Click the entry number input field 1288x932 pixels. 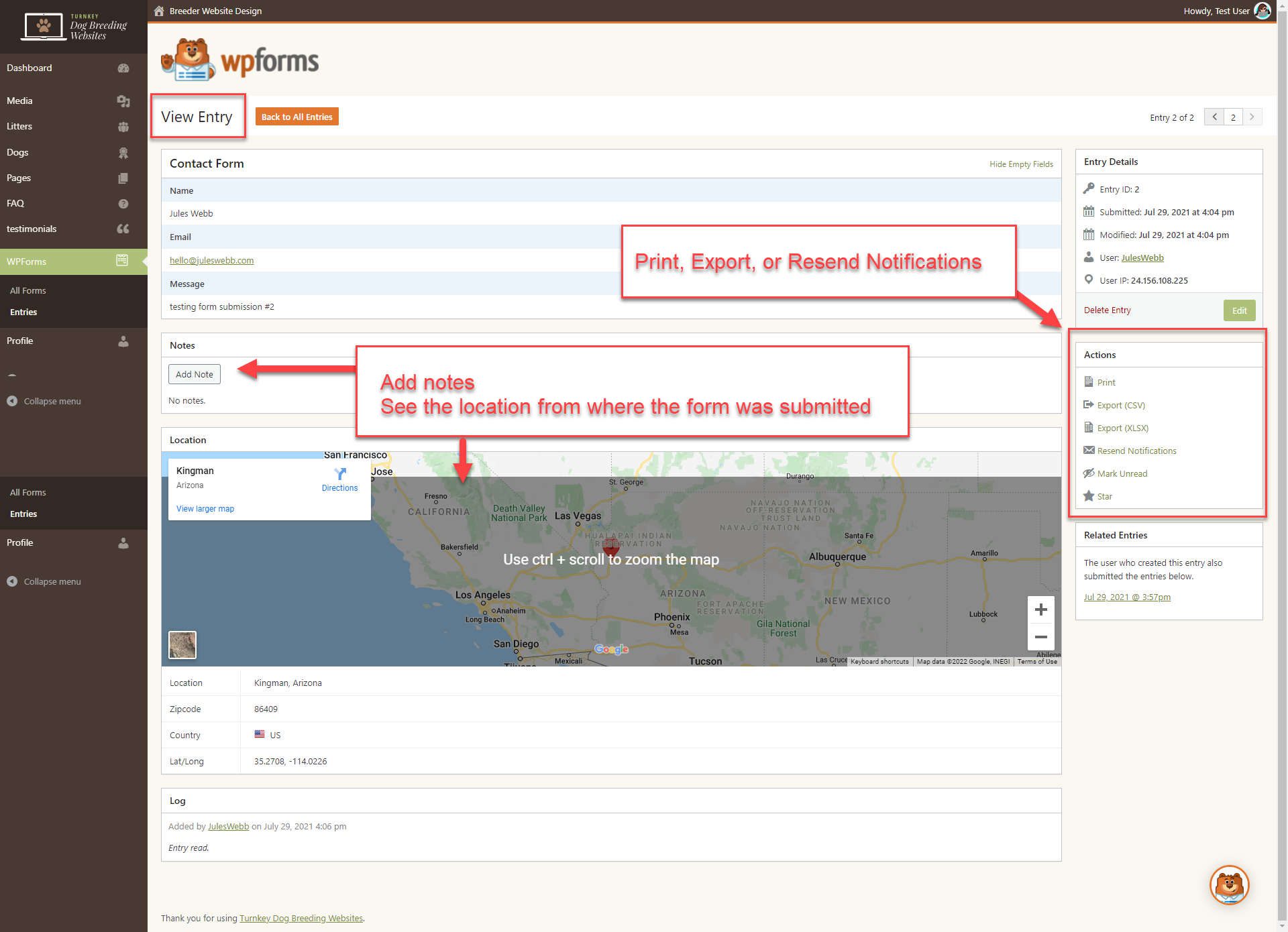(1233, 117)
